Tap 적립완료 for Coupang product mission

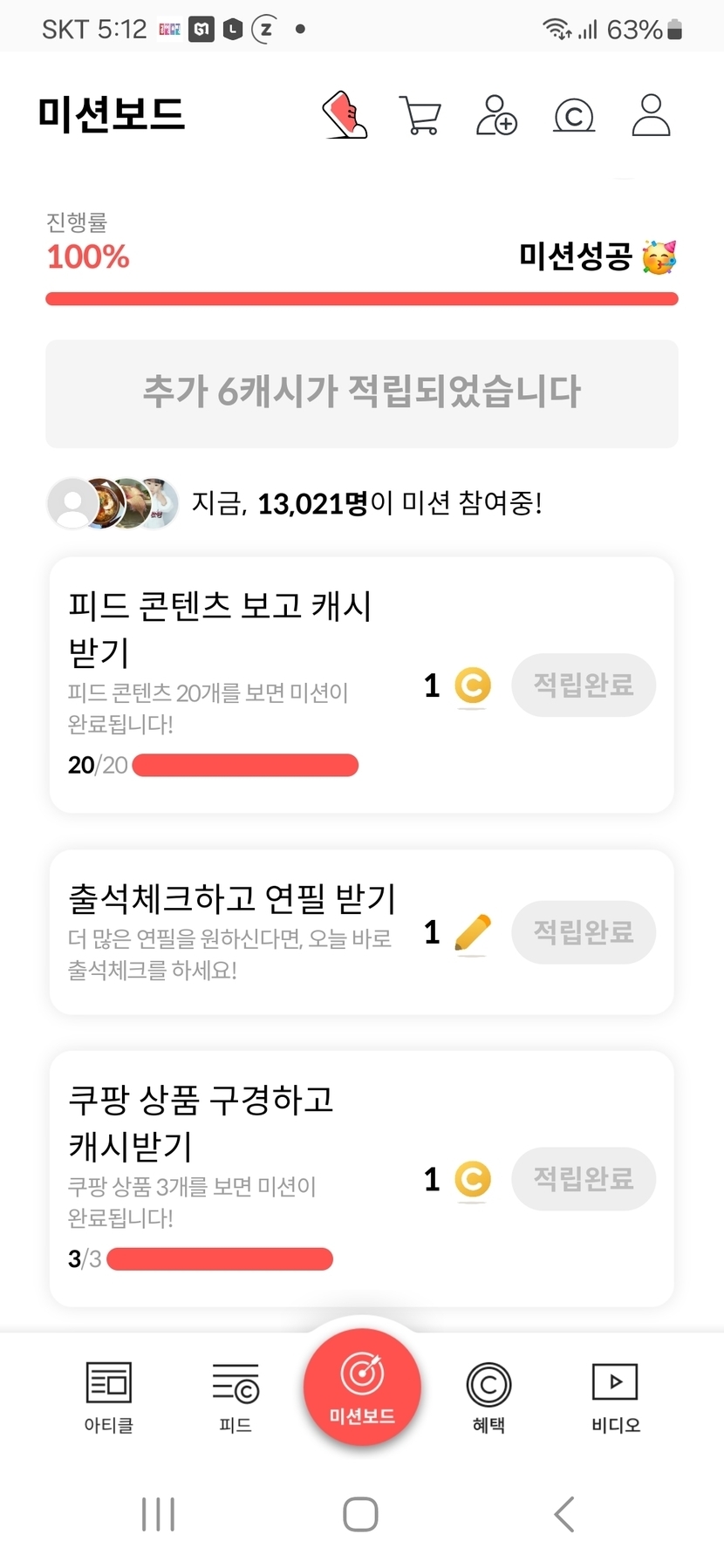tap(583, 1179)
